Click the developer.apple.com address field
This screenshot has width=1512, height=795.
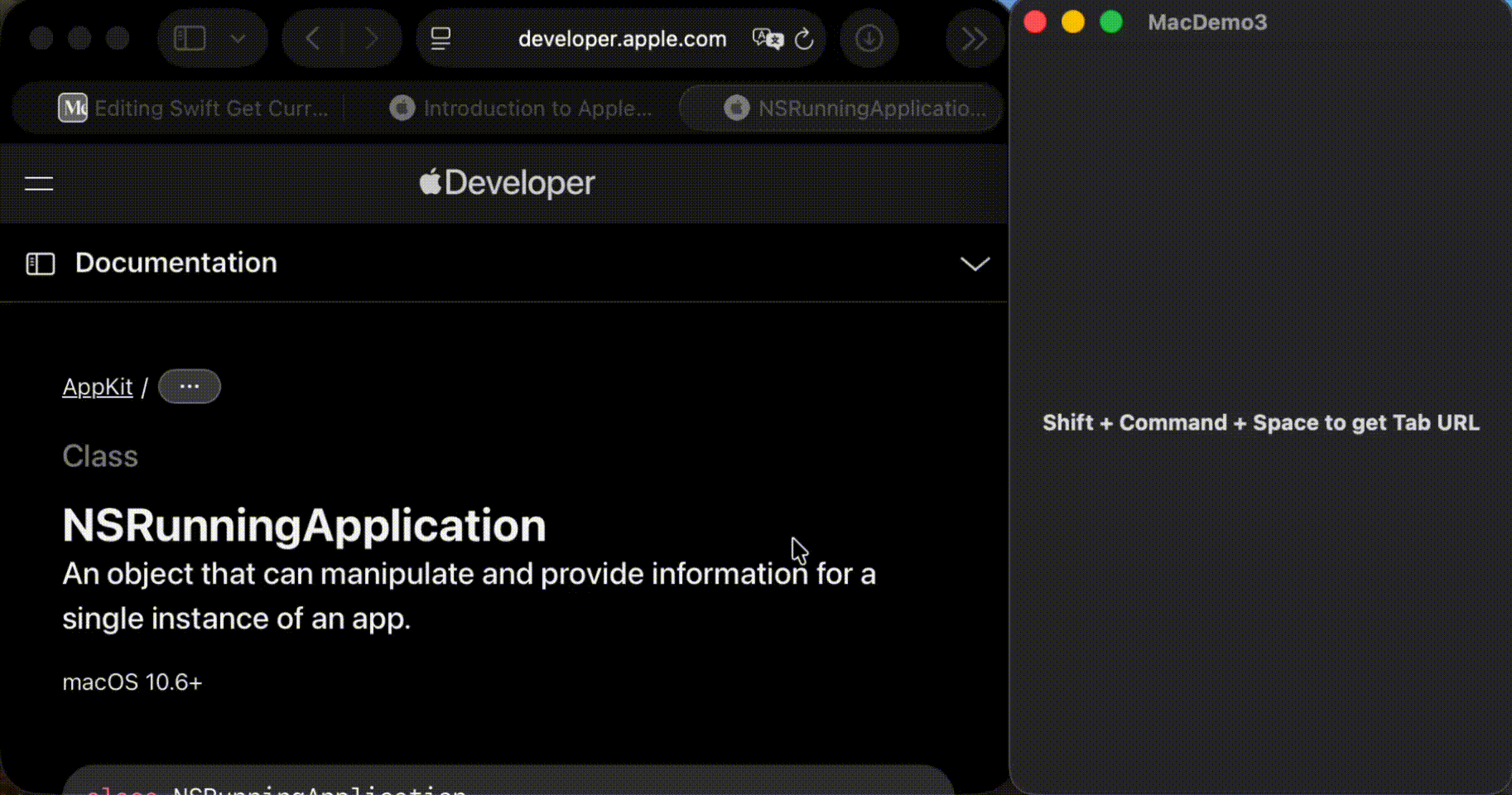tap(622, 39)
